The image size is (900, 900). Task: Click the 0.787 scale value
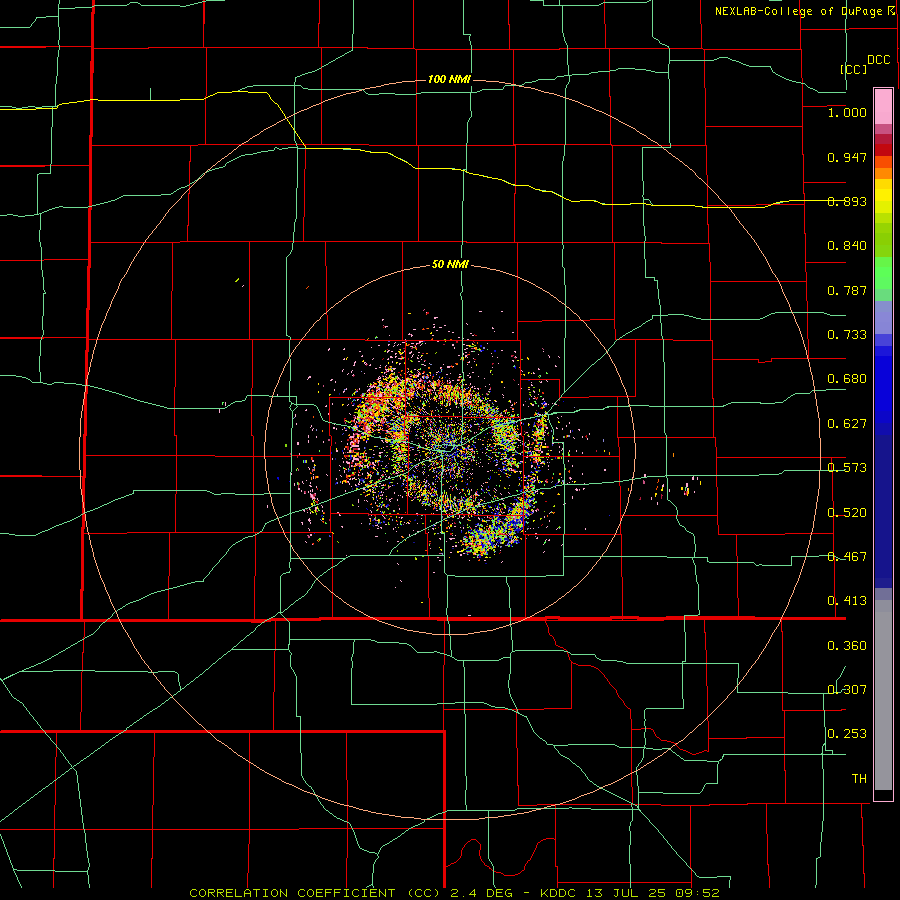click(x=847, y=290)
